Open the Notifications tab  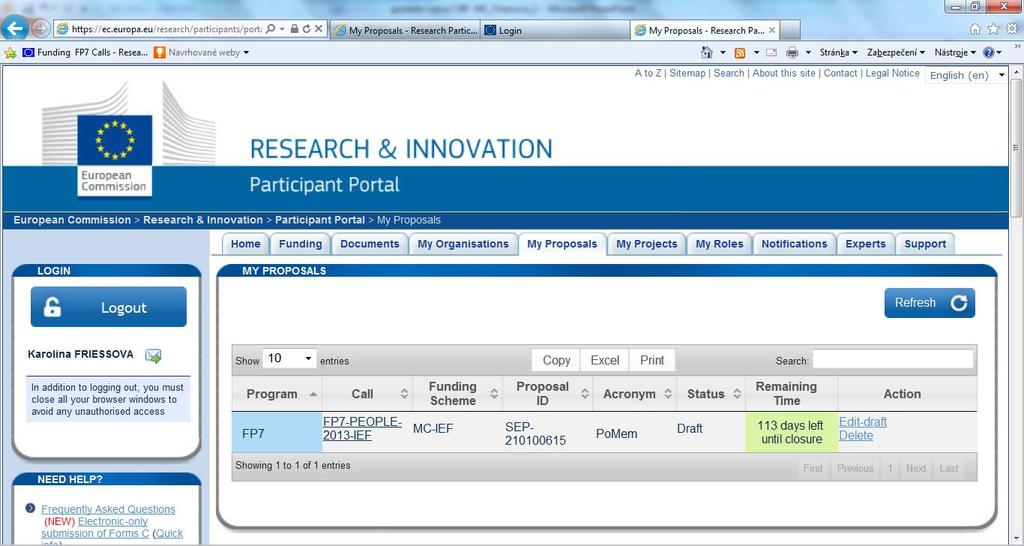coord(794,244)
